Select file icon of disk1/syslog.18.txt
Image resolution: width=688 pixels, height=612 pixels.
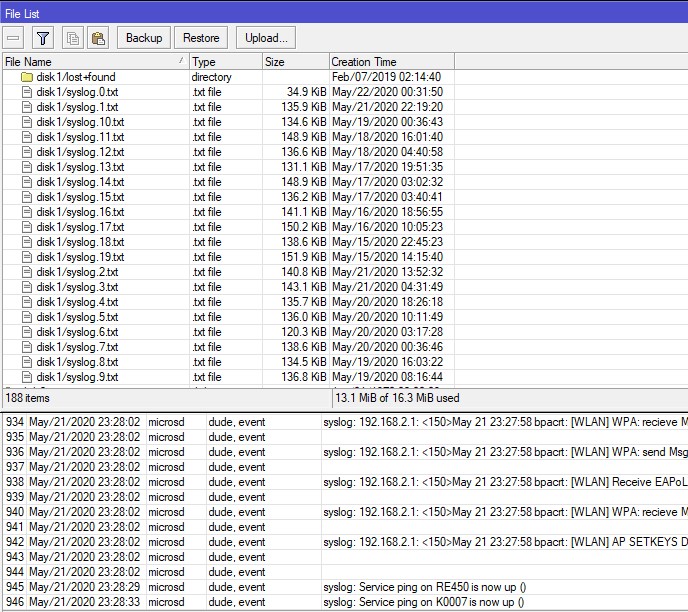click(27, 242)
